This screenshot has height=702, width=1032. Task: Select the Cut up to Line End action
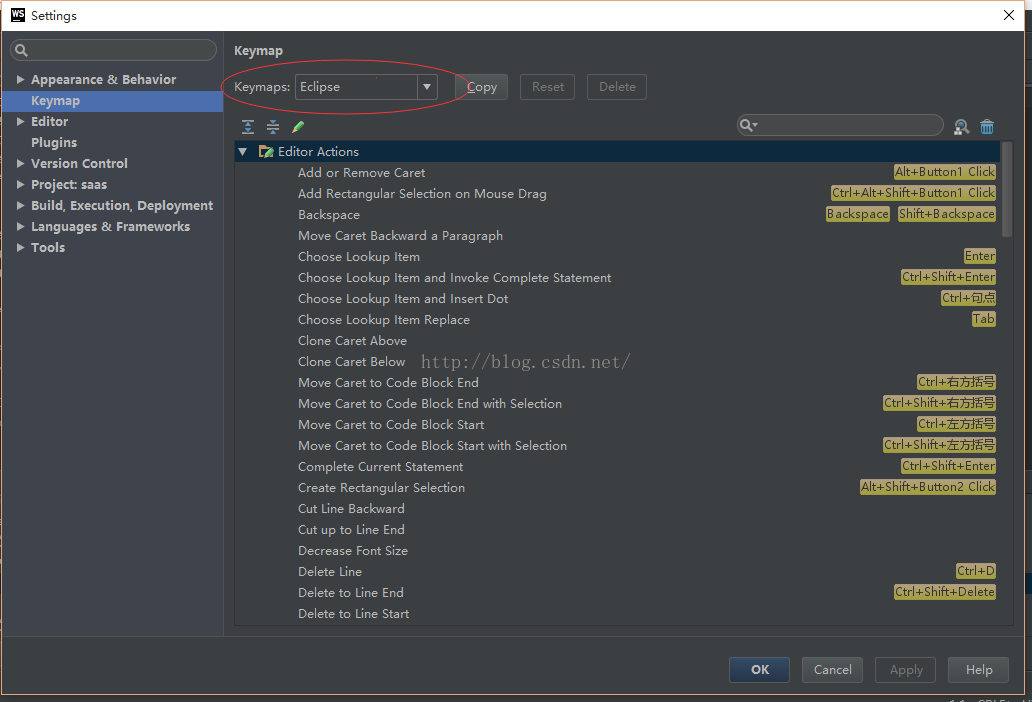(x=617, y=530)
